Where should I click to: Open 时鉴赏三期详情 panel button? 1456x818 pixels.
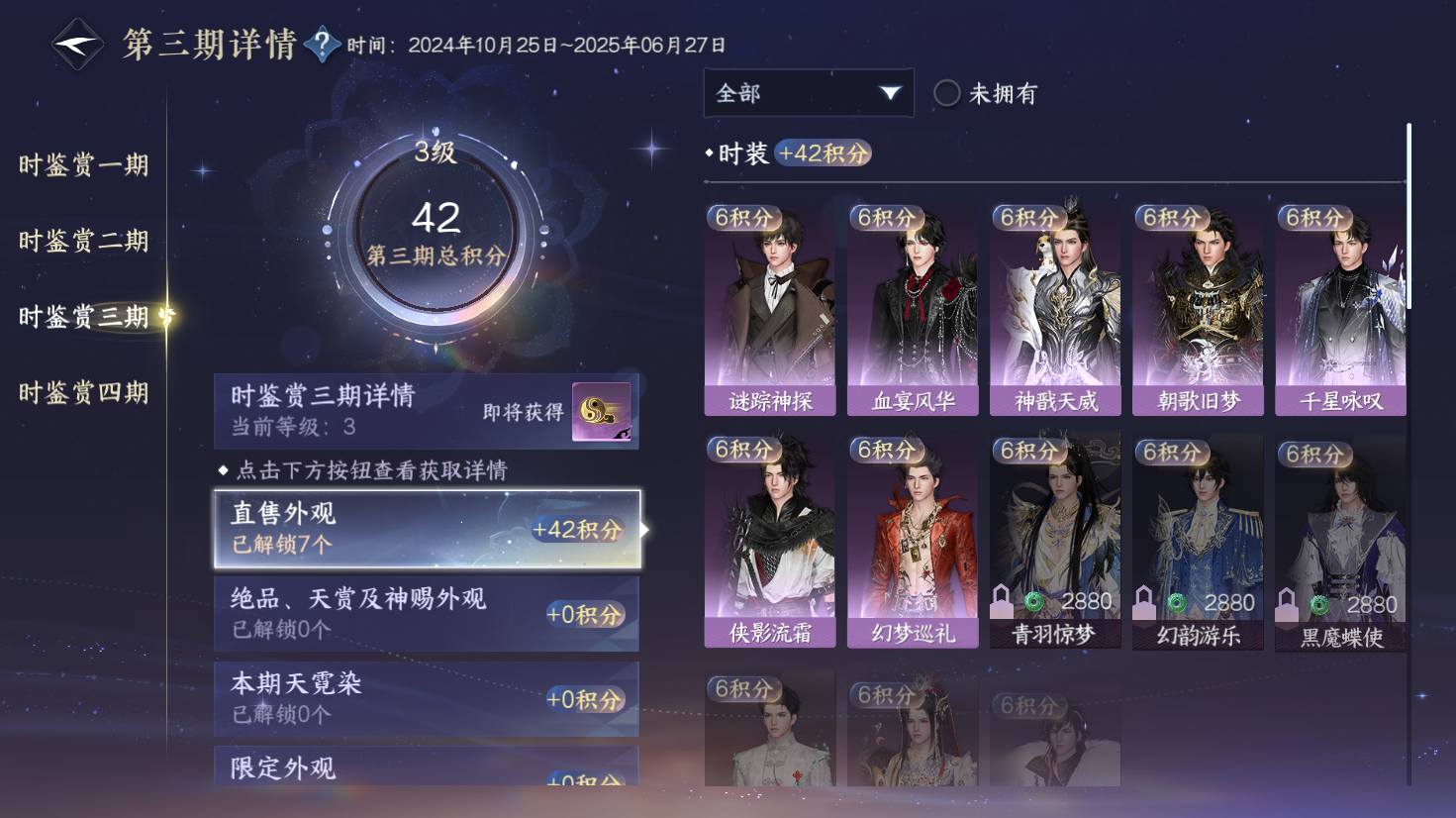pos(427,411)
